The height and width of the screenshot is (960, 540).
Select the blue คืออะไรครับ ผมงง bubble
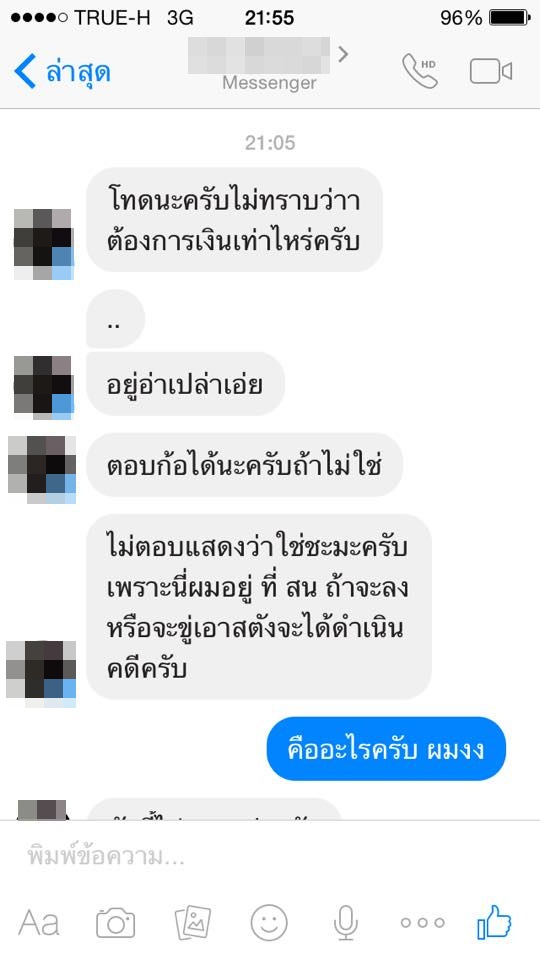coord(386,749)
